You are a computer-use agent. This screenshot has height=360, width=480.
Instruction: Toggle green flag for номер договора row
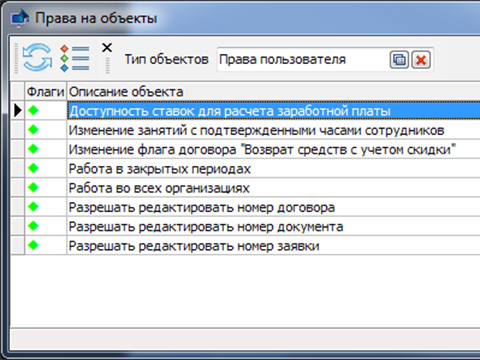click(x=33, y=207)
